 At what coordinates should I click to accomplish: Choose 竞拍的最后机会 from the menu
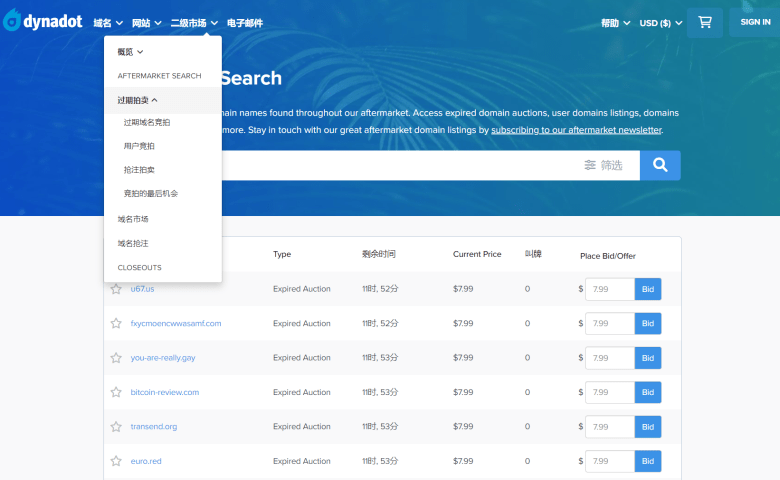click(151, 193)
